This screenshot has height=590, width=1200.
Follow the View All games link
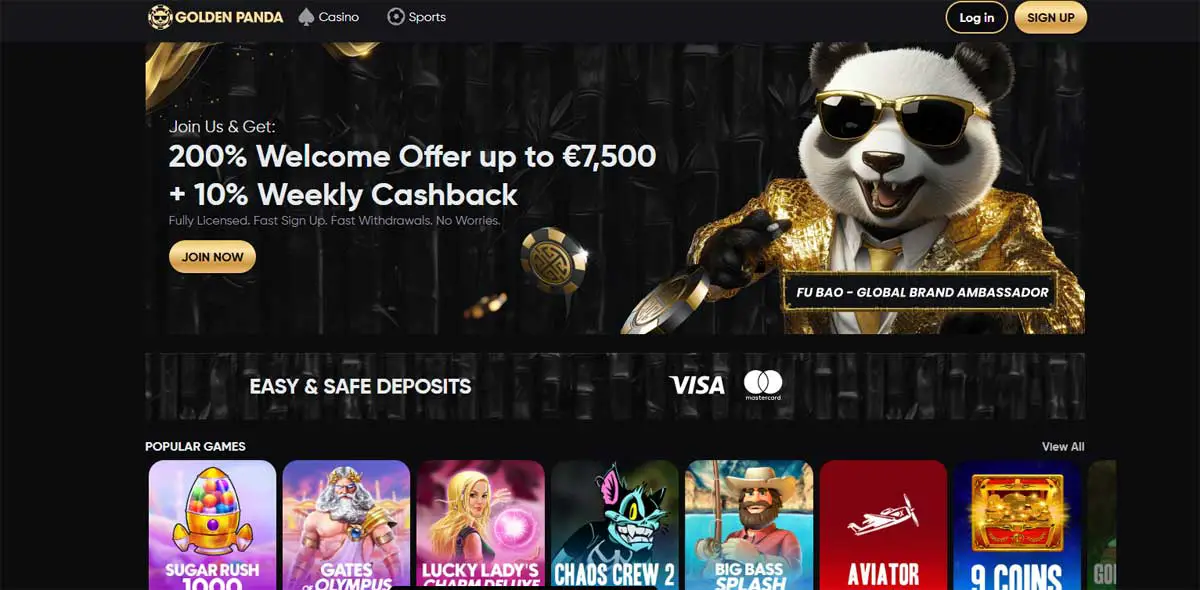[1063, 447]
